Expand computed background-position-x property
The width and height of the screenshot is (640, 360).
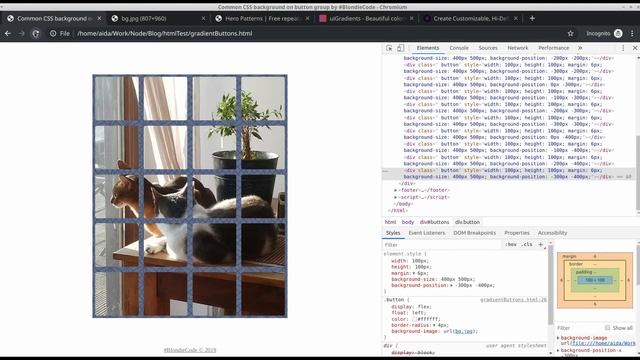(558, 351)
